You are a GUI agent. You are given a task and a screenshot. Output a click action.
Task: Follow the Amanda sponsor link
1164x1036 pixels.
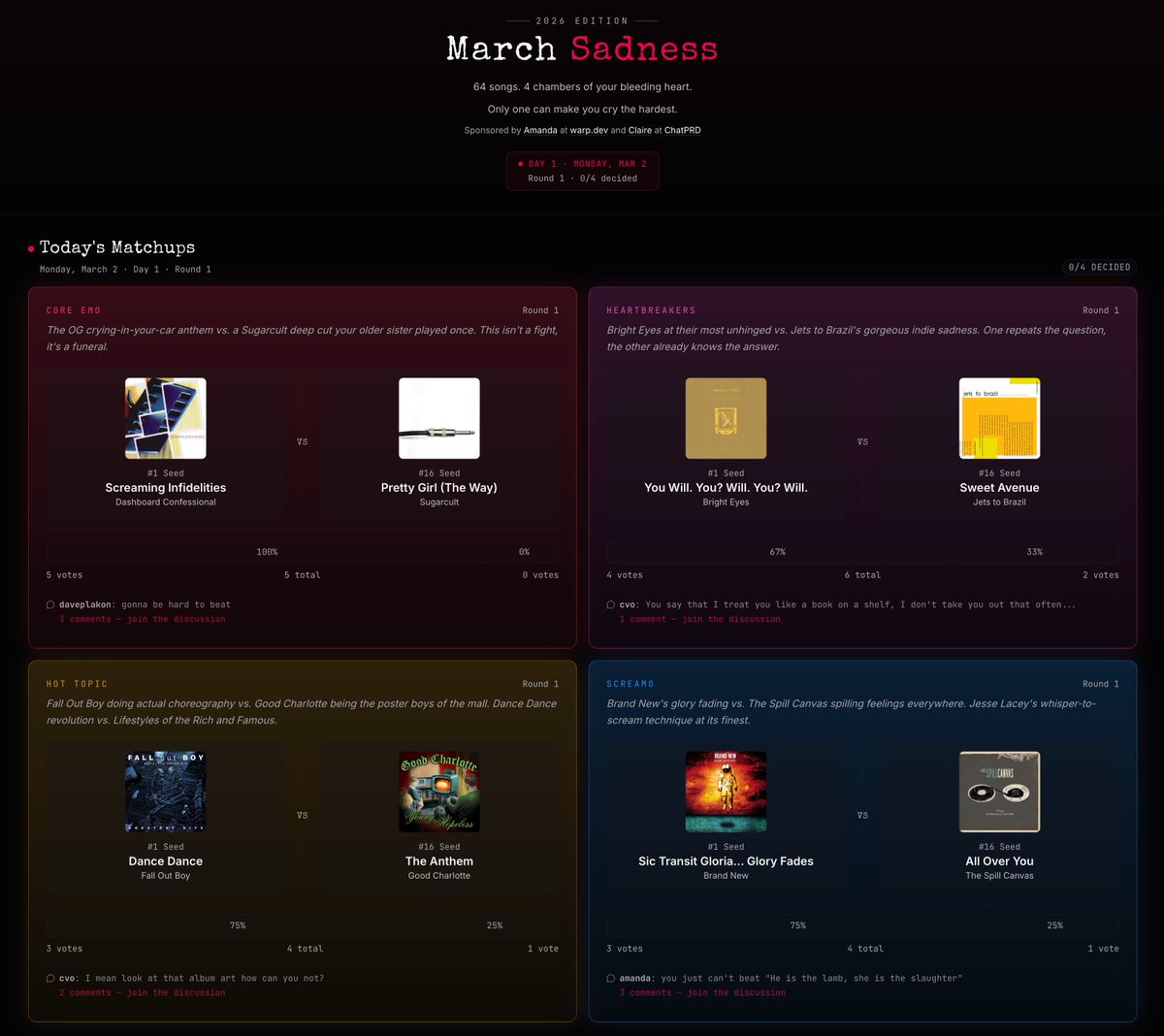click(x=540, y=130)
